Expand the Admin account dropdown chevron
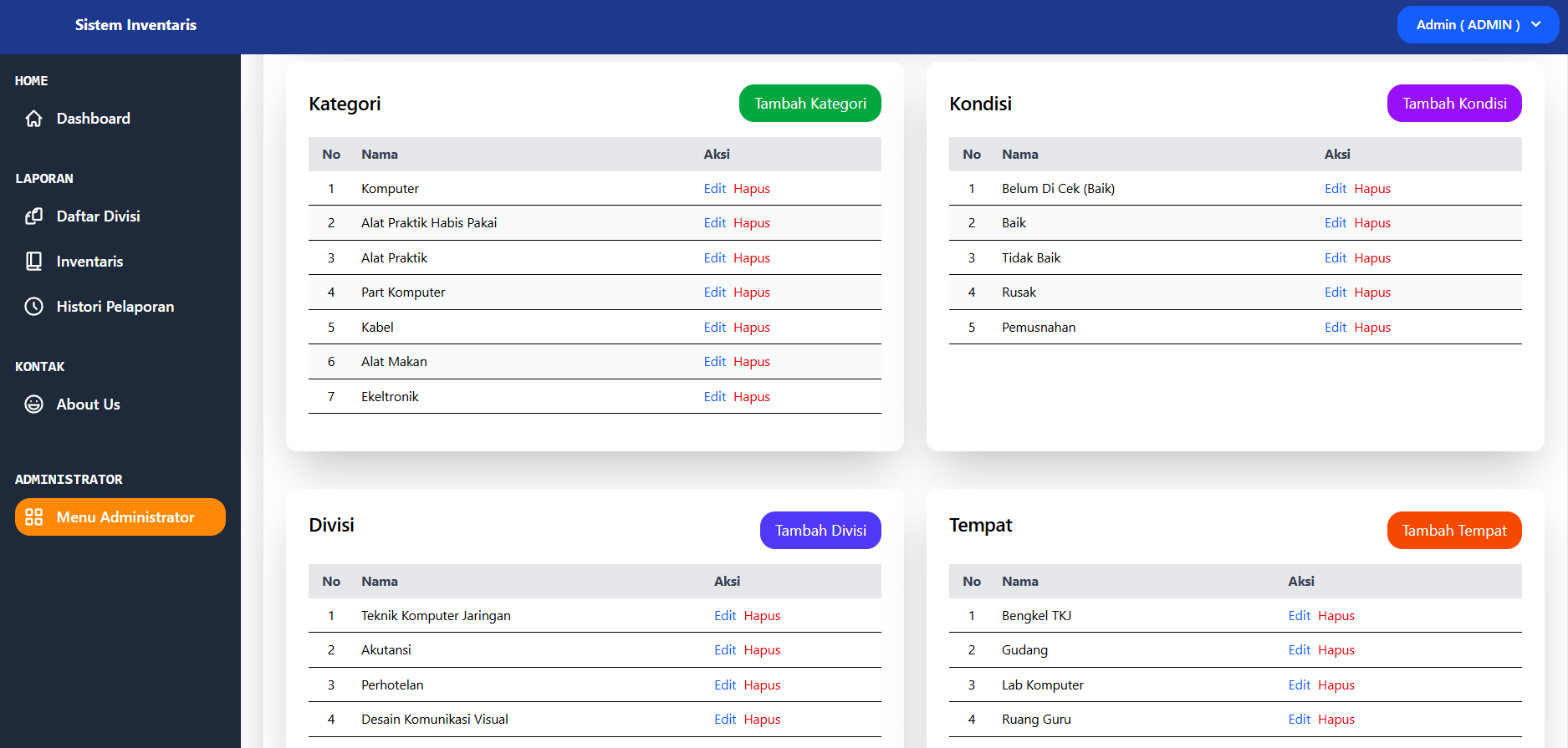This screenshot has width=1568, height=748. tap(1536, 24)
